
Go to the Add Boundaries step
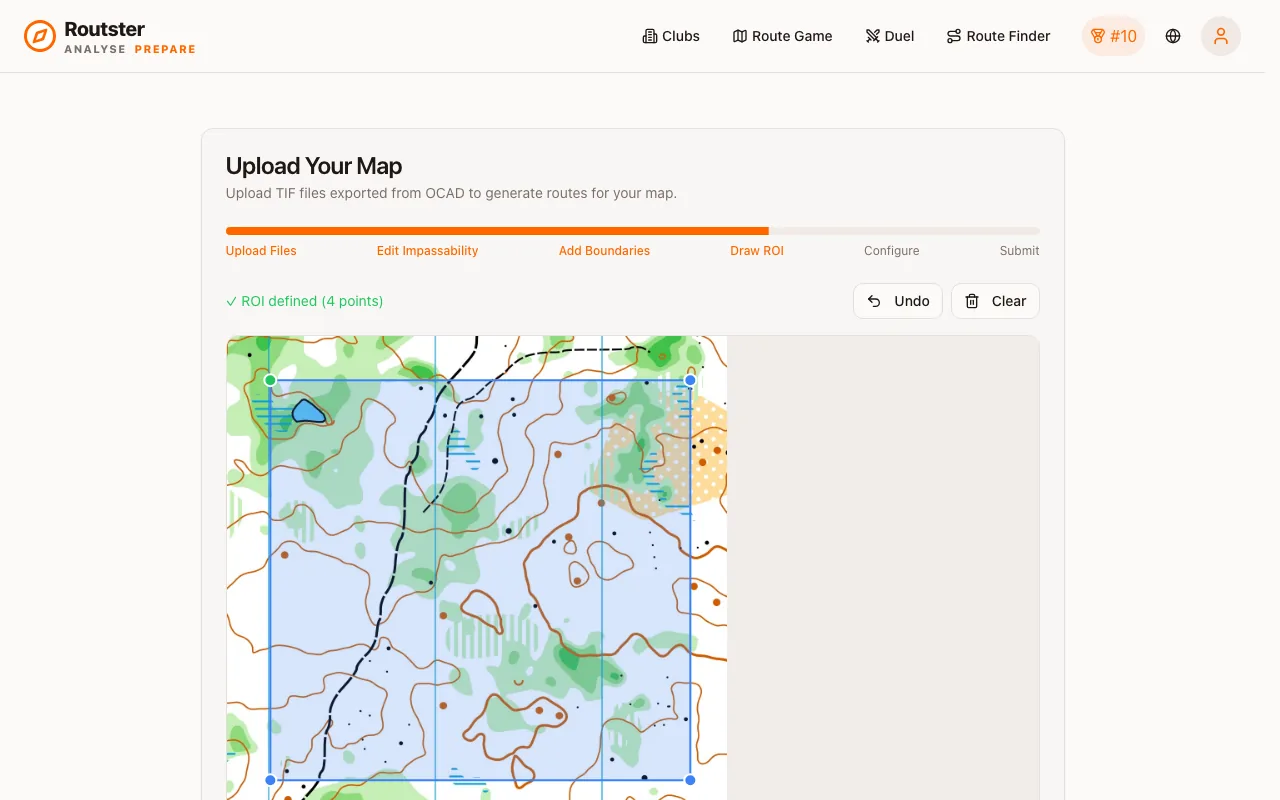[604, 251]
